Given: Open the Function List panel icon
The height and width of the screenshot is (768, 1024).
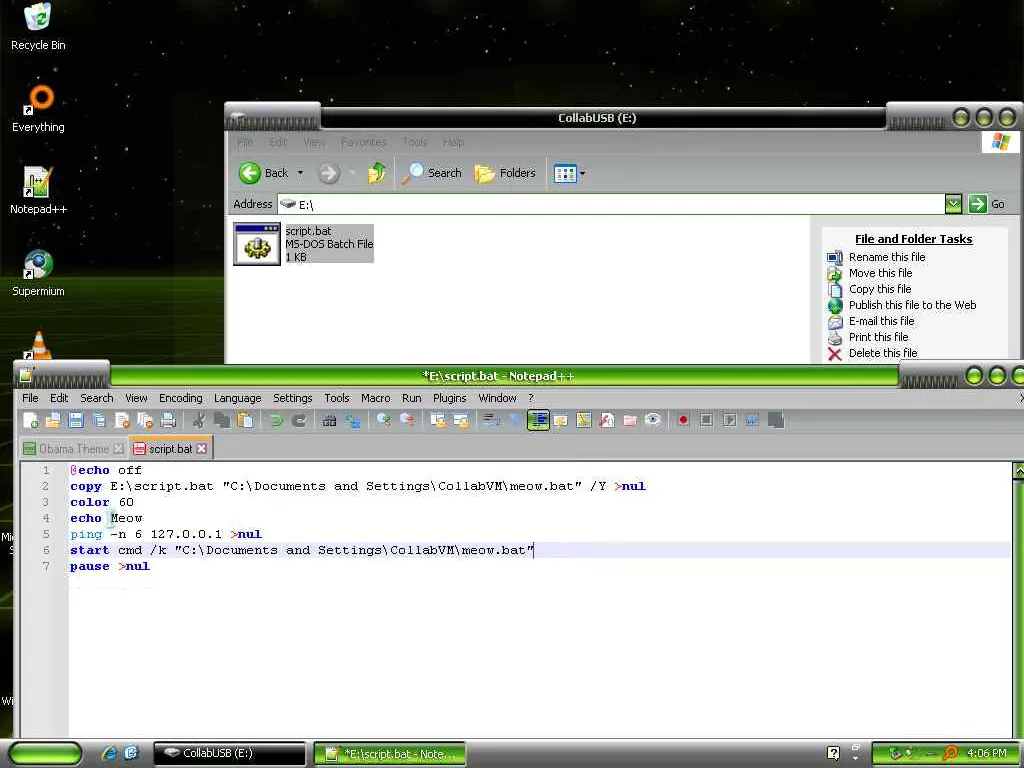Looking at the screenshot, I should [607, 421].
